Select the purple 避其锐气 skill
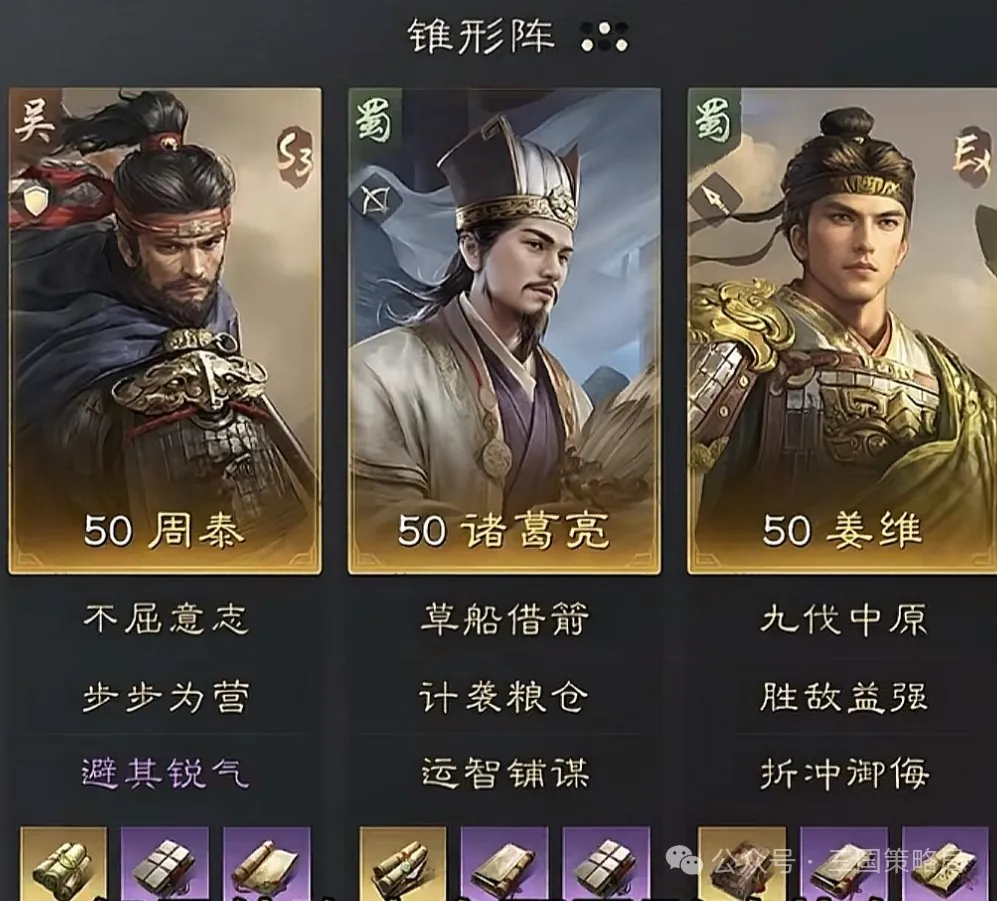Viewport: 997px width, 901px height. tap(165, 773)
